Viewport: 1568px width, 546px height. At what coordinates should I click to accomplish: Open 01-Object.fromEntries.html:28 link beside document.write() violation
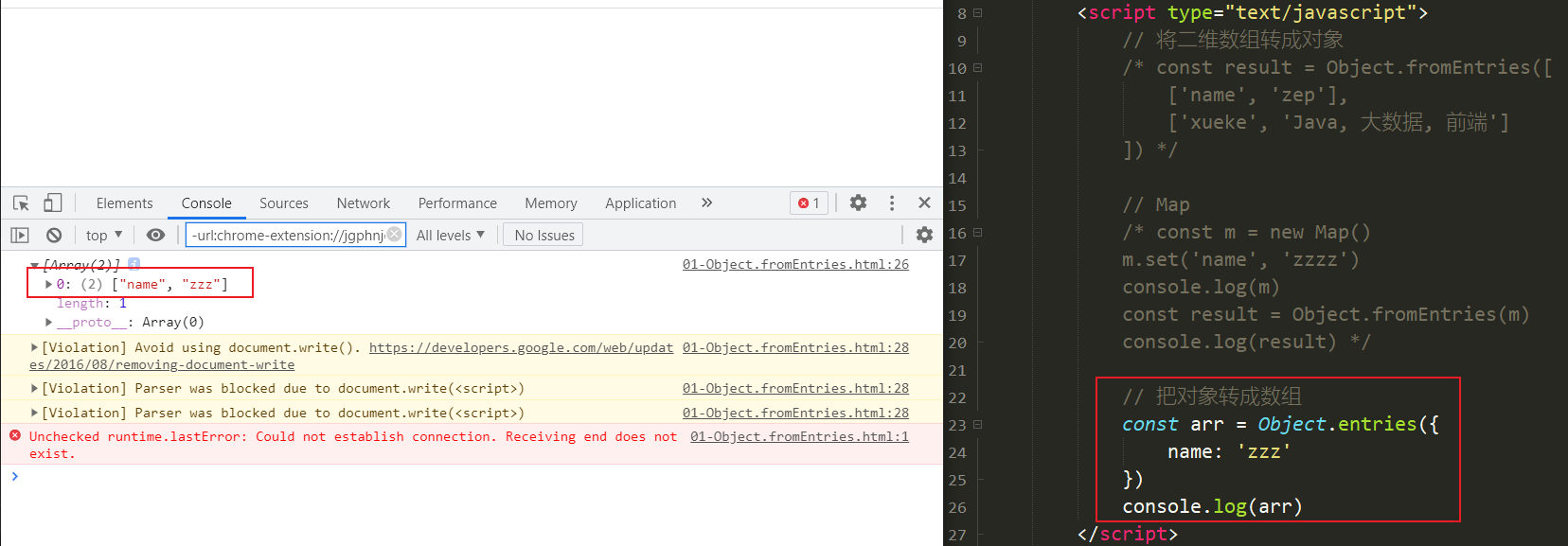(795, 347)
